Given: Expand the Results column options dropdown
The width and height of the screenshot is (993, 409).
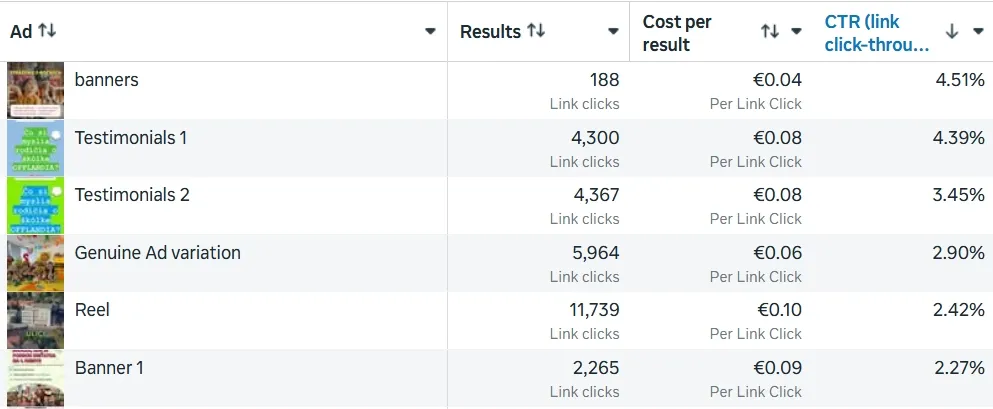Looking at the screenshot, I should point(613,32).
